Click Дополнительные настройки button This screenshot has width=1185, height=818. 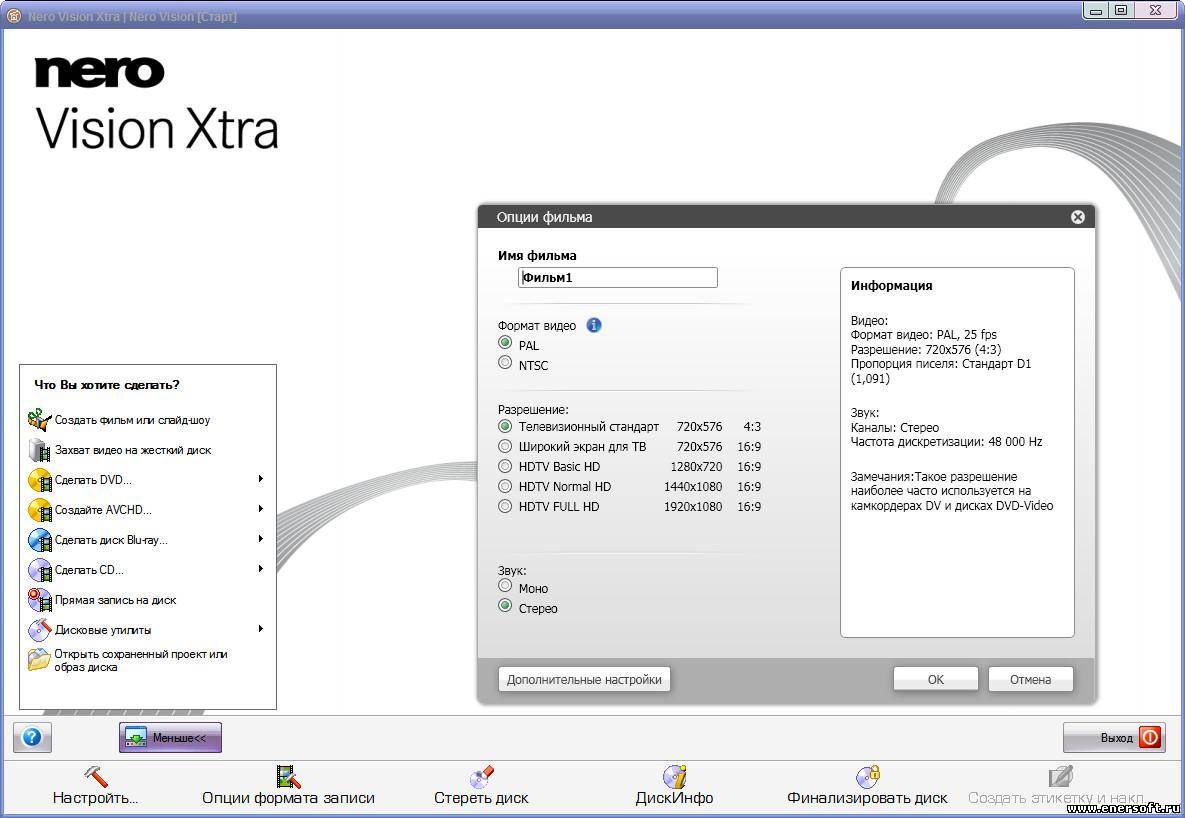pyautogui.click(x=584, y=679)
